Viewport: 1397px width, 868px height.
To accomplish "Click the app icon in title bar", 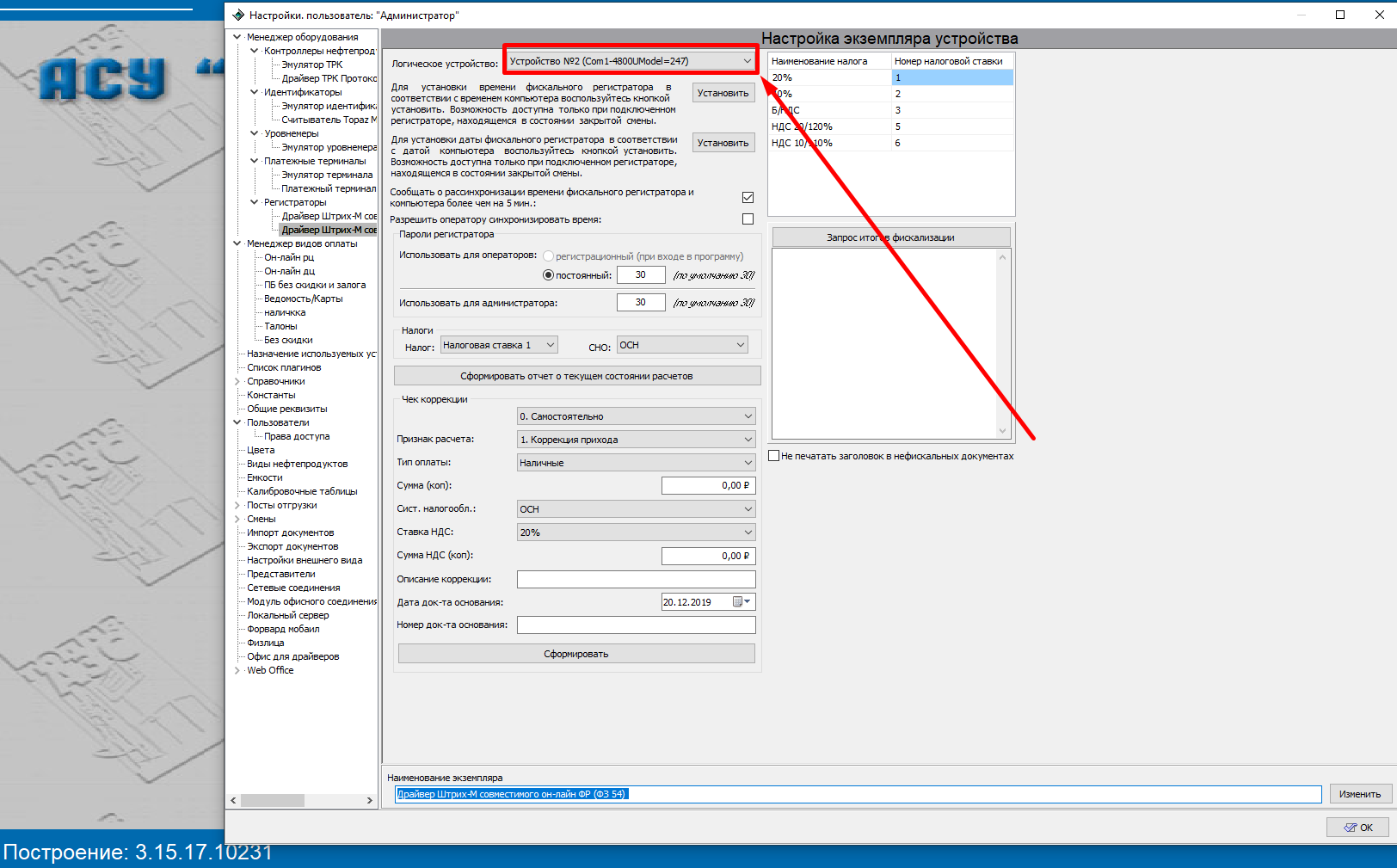I will point(238,15).
